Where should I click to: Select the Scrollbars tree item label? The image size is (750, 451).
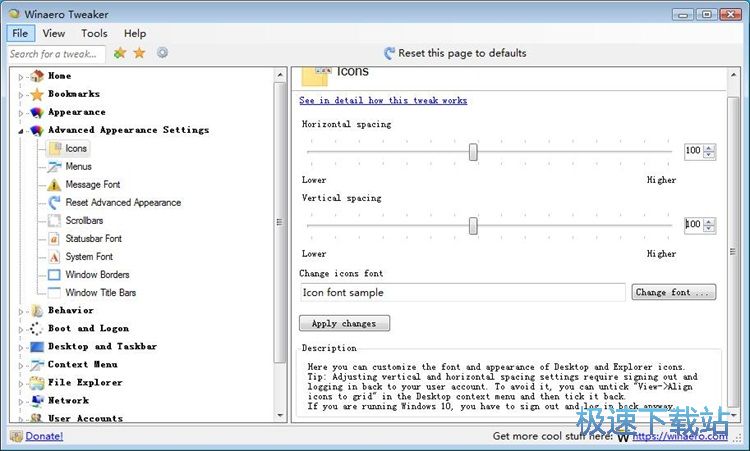click(x=84, y=220)
